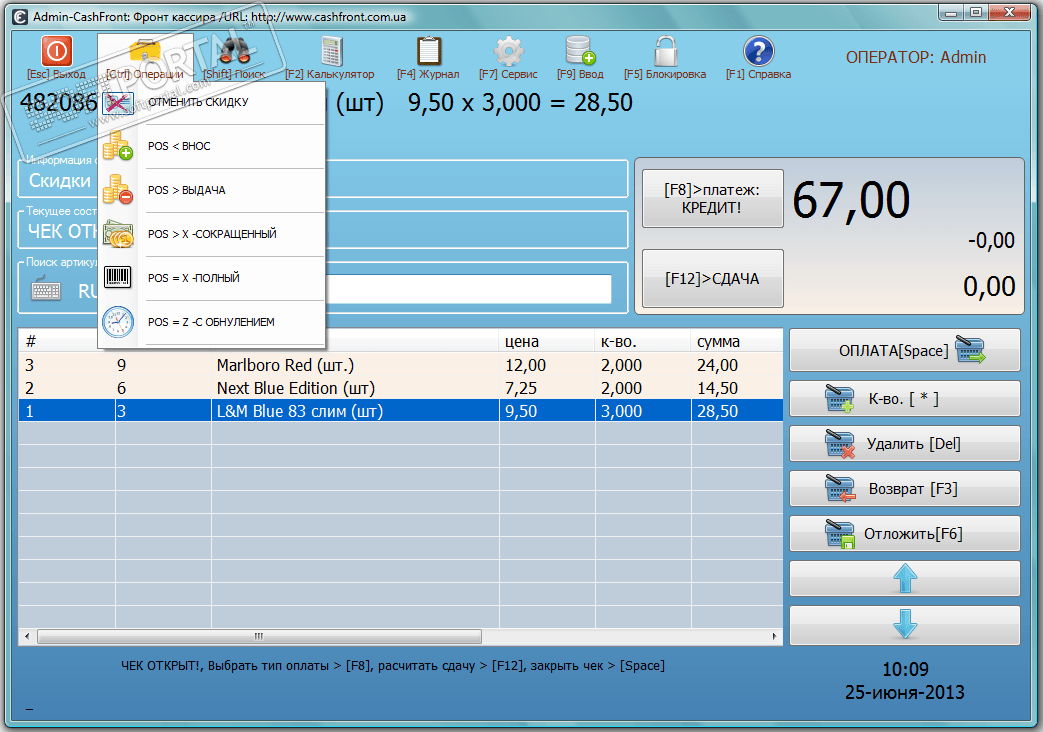Click the сумма column header
This screenshot has width=1043, height=732.
click(x=737, y=341)
